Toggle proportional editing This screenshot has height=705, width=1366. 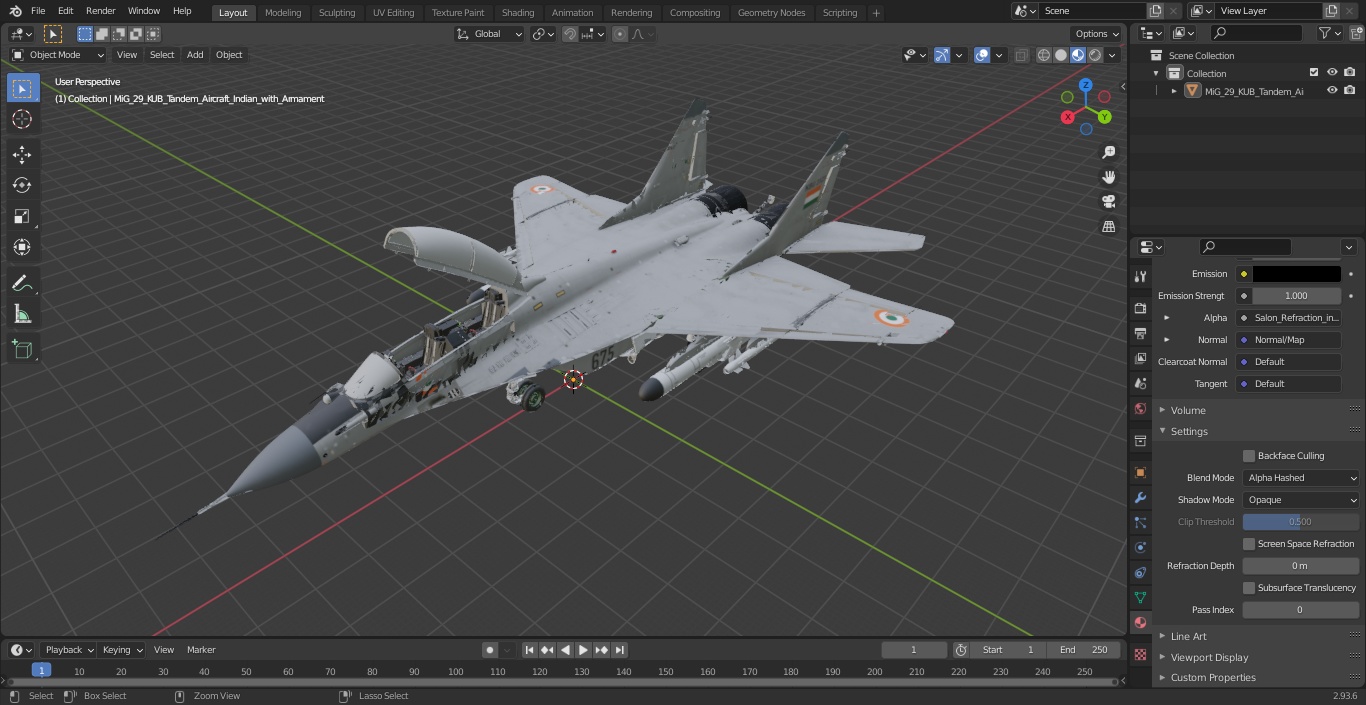point(620,34)
